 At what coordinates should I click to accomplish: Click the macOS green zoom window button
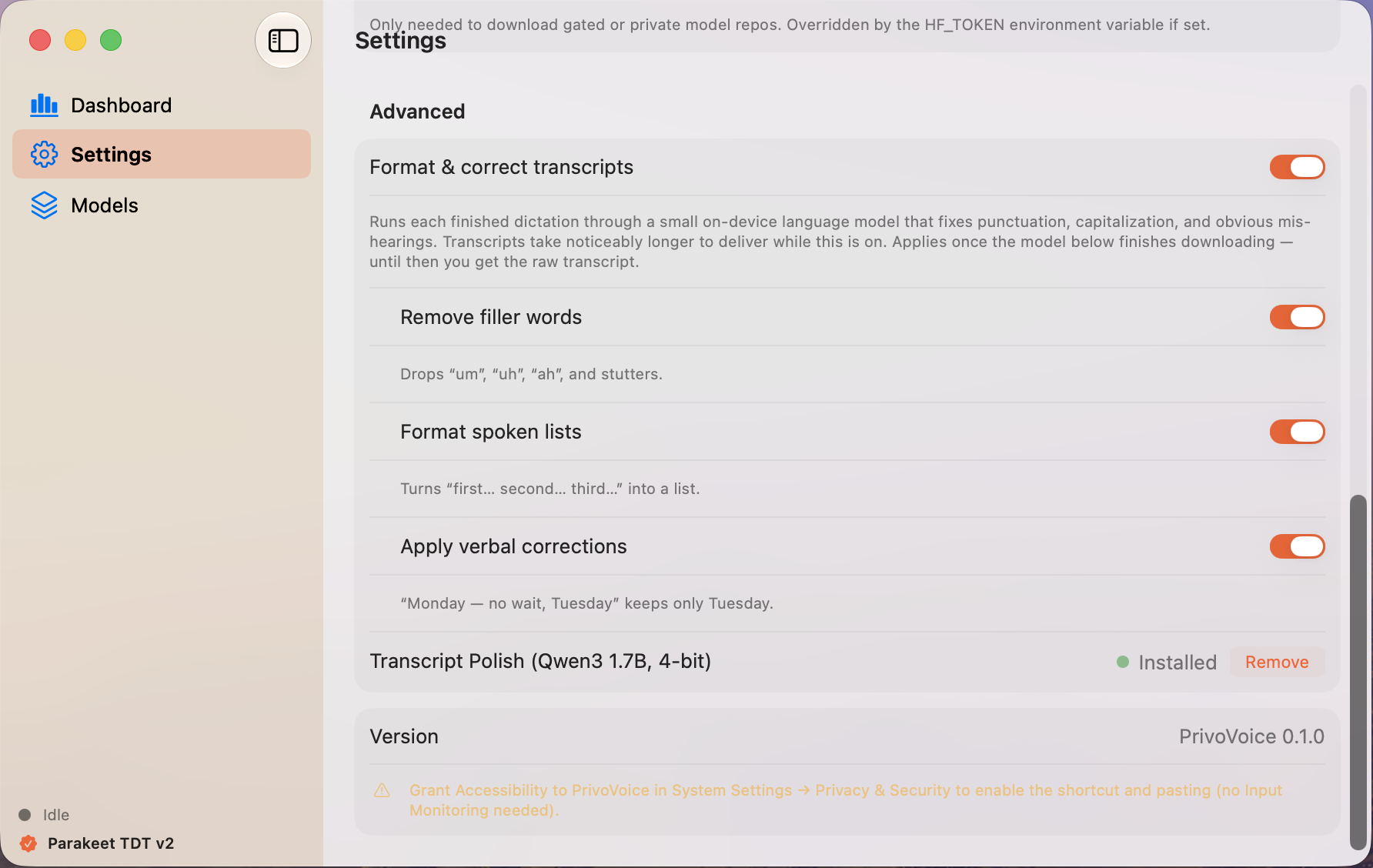coord(111,40)
